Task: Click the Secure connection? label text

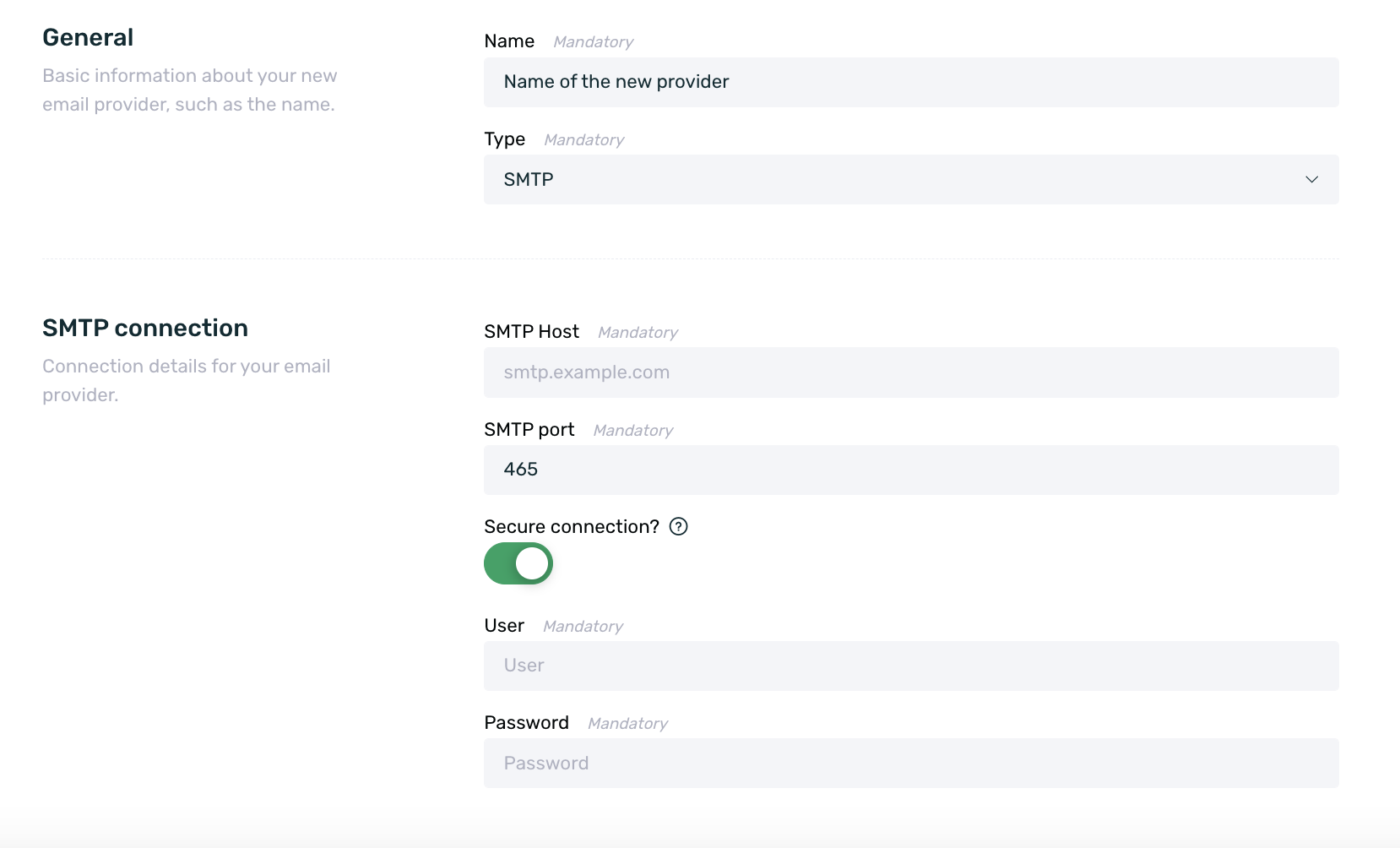Action: point(572,527)
